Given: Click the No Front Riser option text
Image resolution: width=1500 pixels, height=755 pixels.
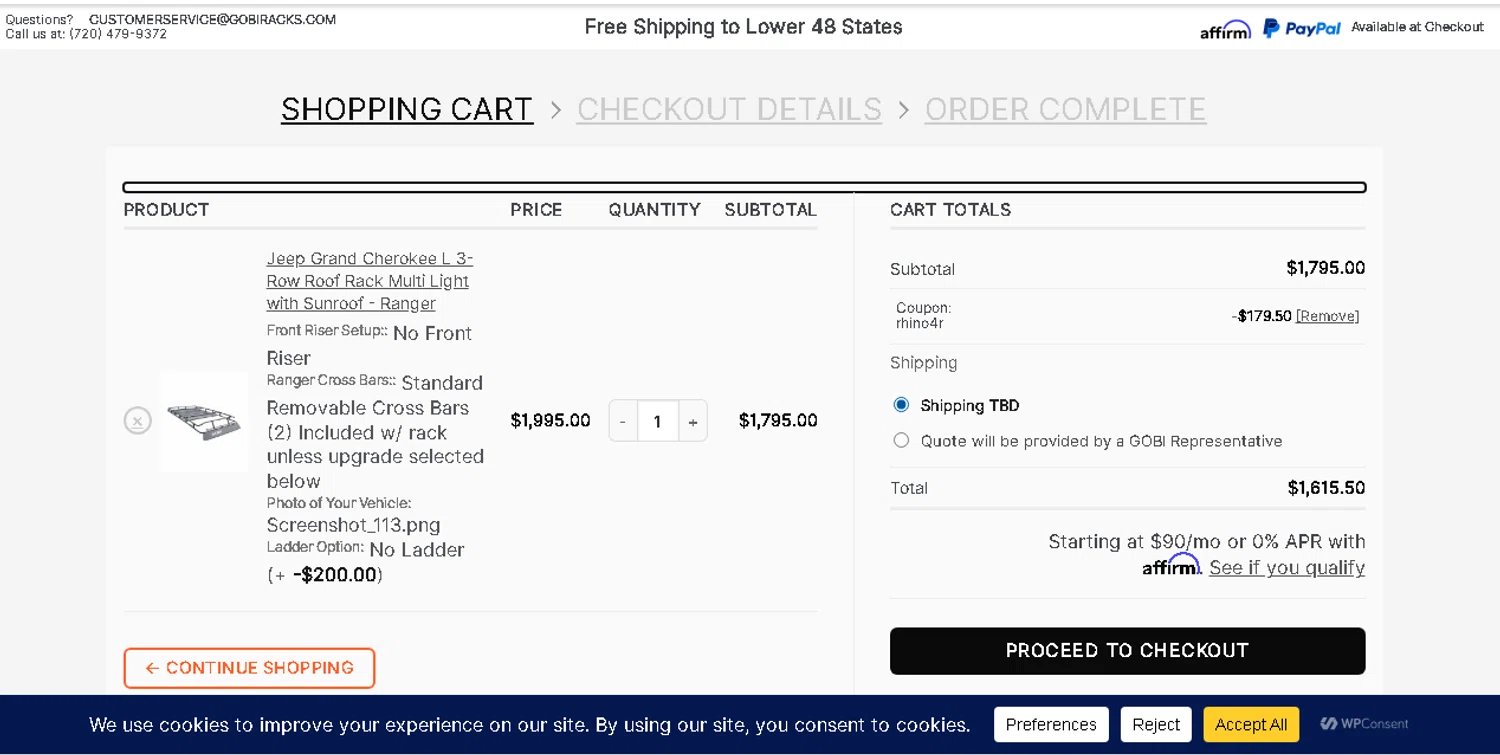Looking at the screenshot, I should 369,345.
